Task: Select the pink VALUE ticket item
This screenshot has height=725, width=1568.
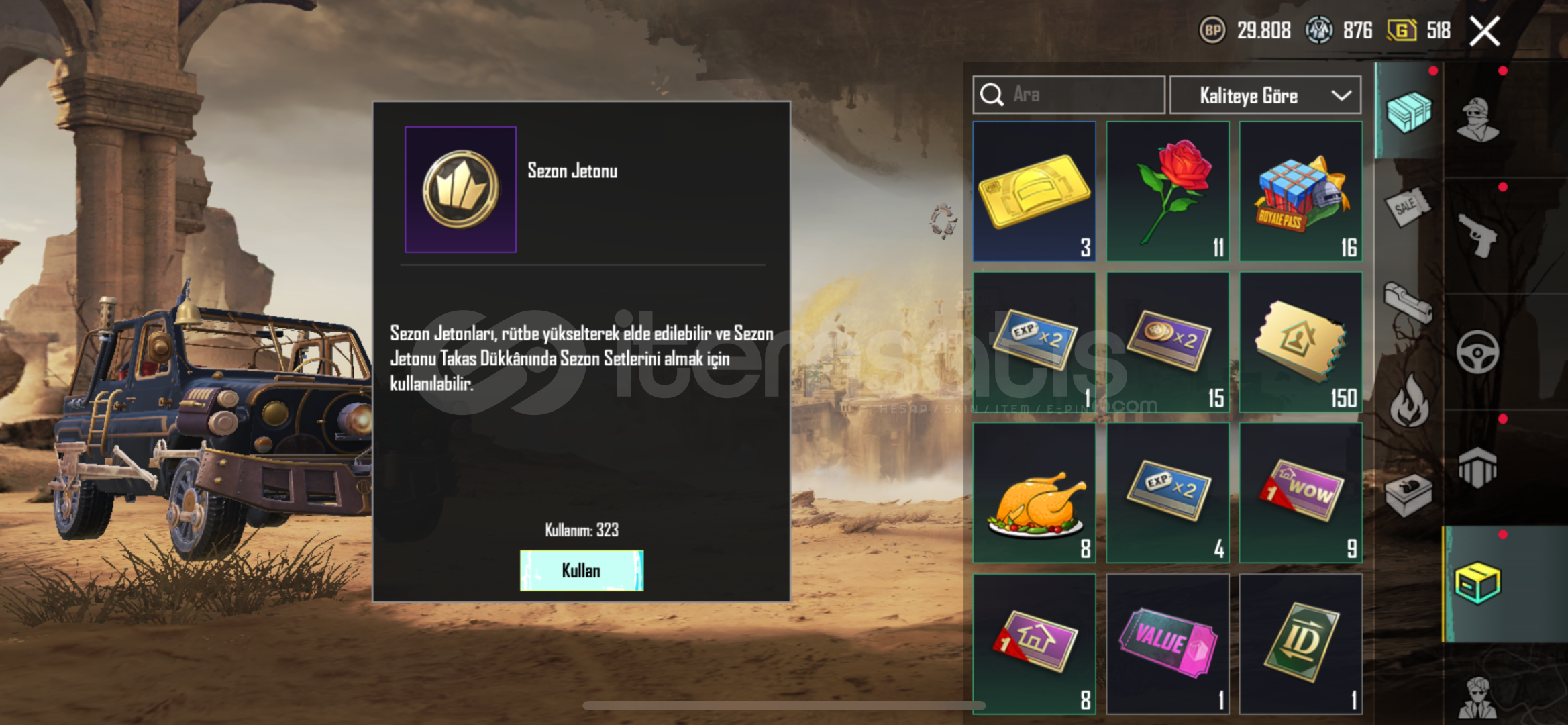Action: pos(1167,644)
